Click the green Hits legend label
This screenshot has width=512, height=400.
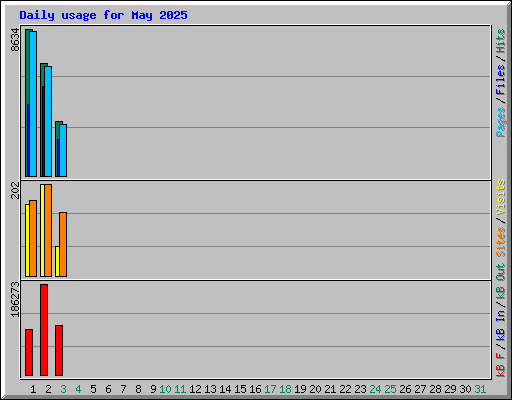501,41
